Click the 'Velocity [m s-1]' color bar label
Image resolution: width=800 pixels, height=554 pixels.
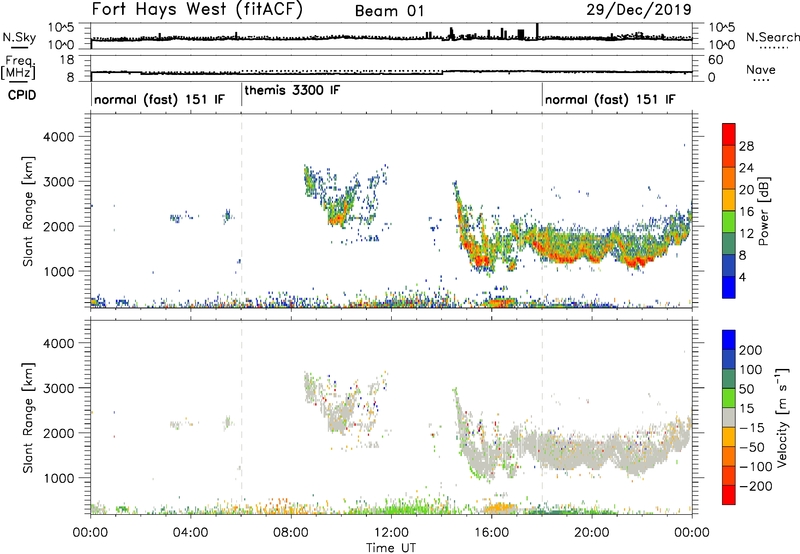click(x=782, y=417)
